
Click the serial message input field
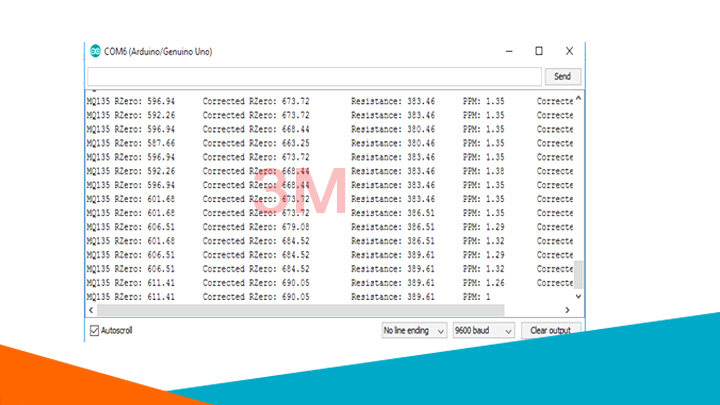(315, 76)
